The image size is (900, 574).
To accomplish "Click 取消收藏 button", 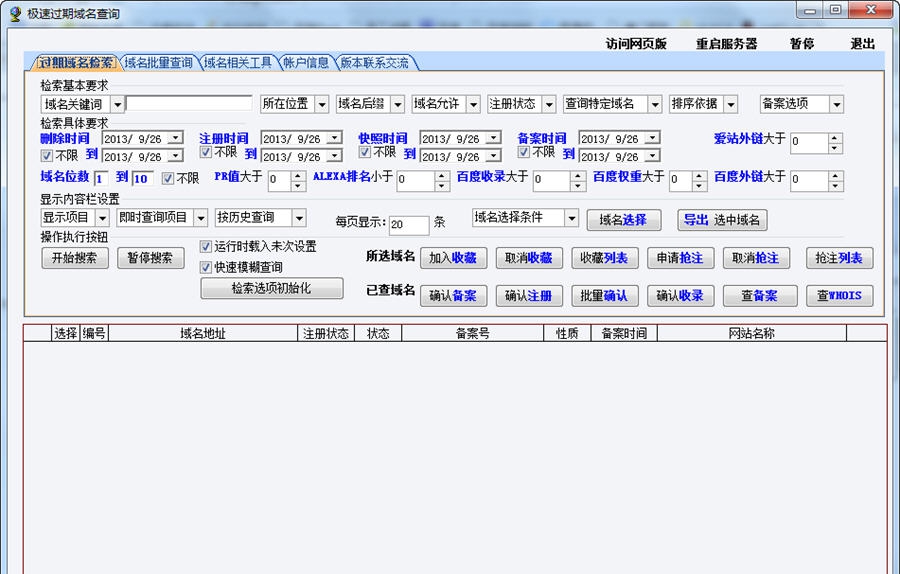I will 529,258.
